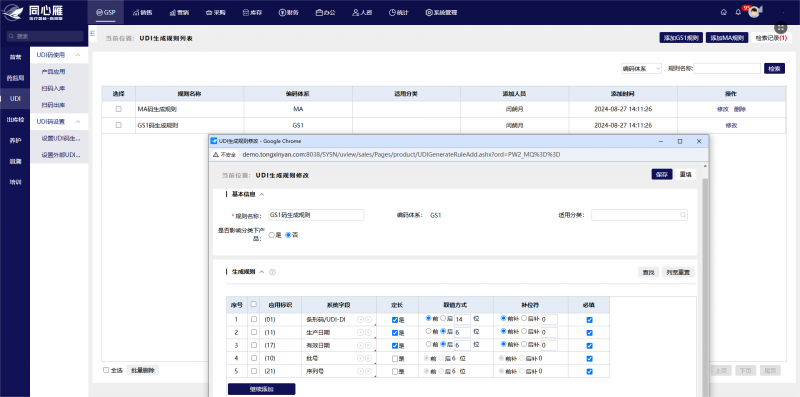Select the 是 radio for 是否影响分类下产品

click(x=272, y=235)
